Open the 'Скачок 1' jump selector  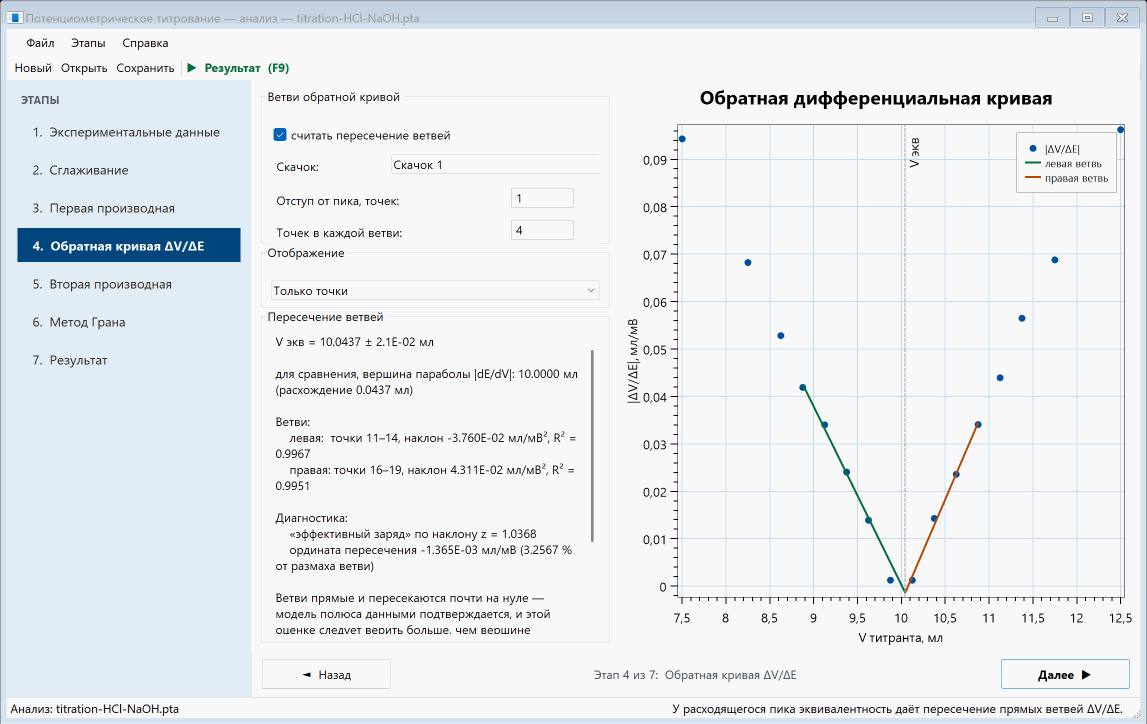click(x=495, y=165)
